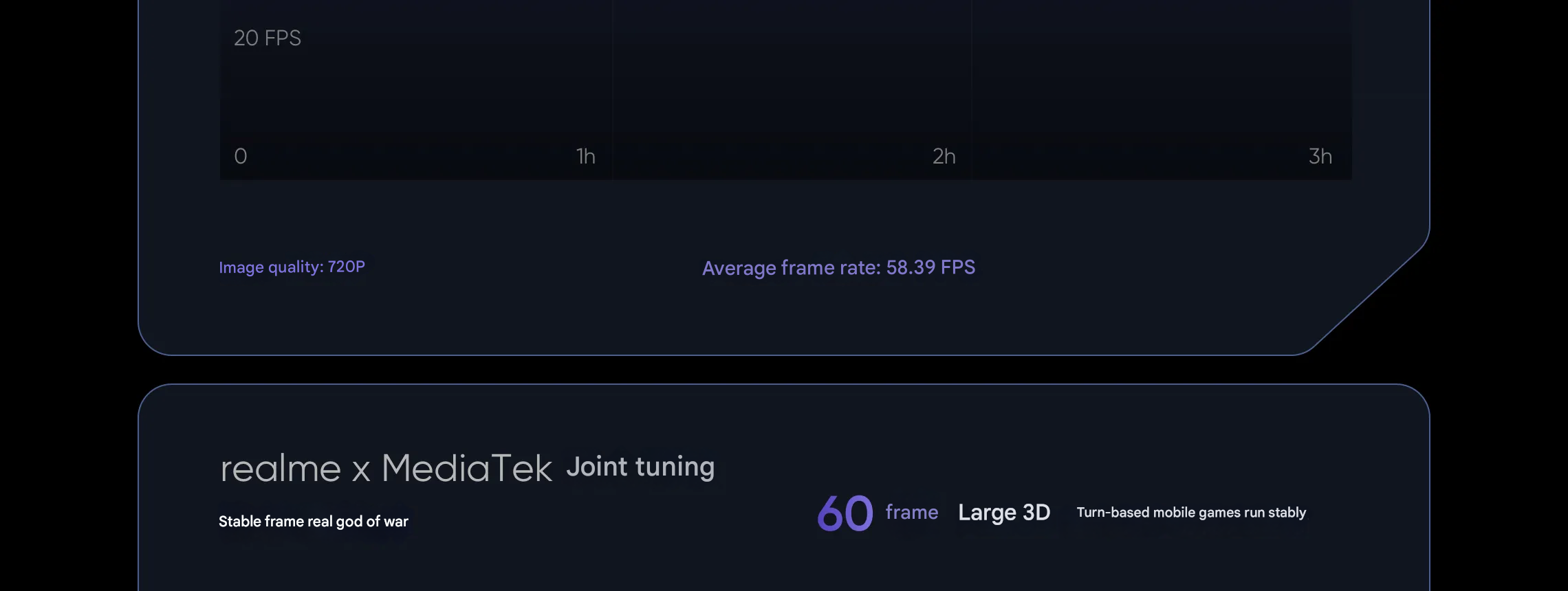Click the large purple 60 number

click(x=845, y=513)
